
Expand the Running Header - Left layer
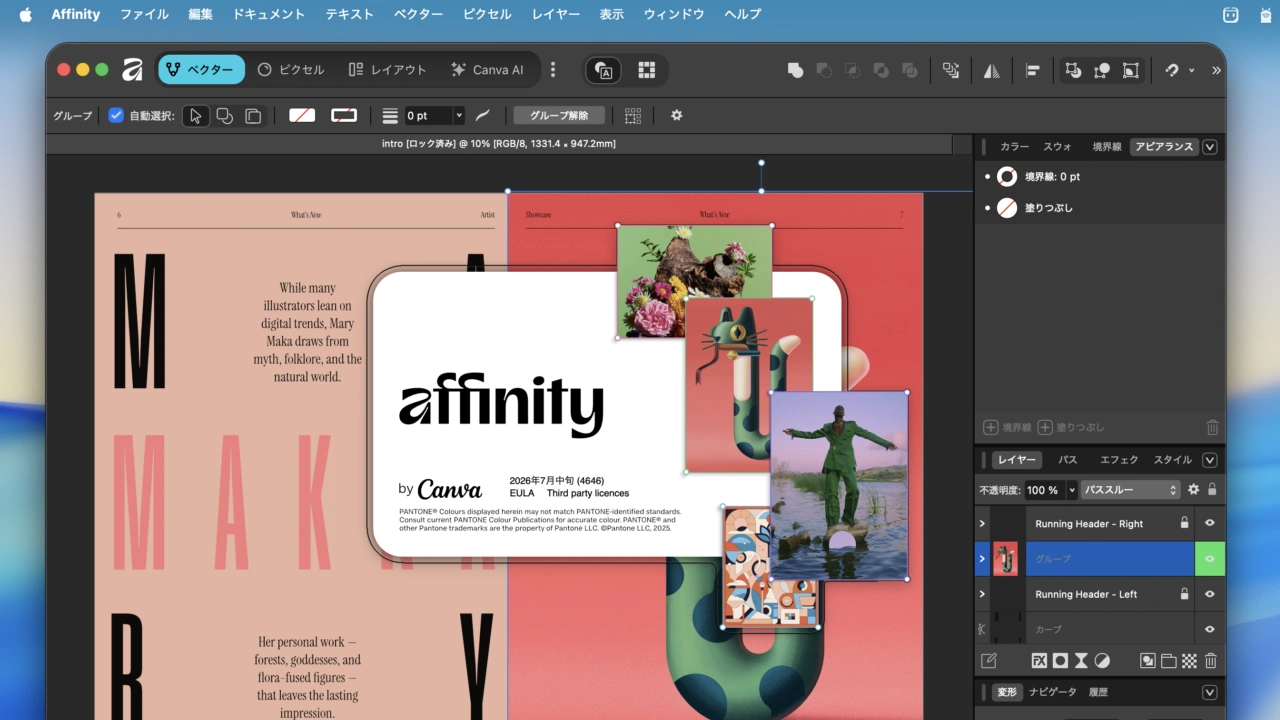click(x=982, y=594)
